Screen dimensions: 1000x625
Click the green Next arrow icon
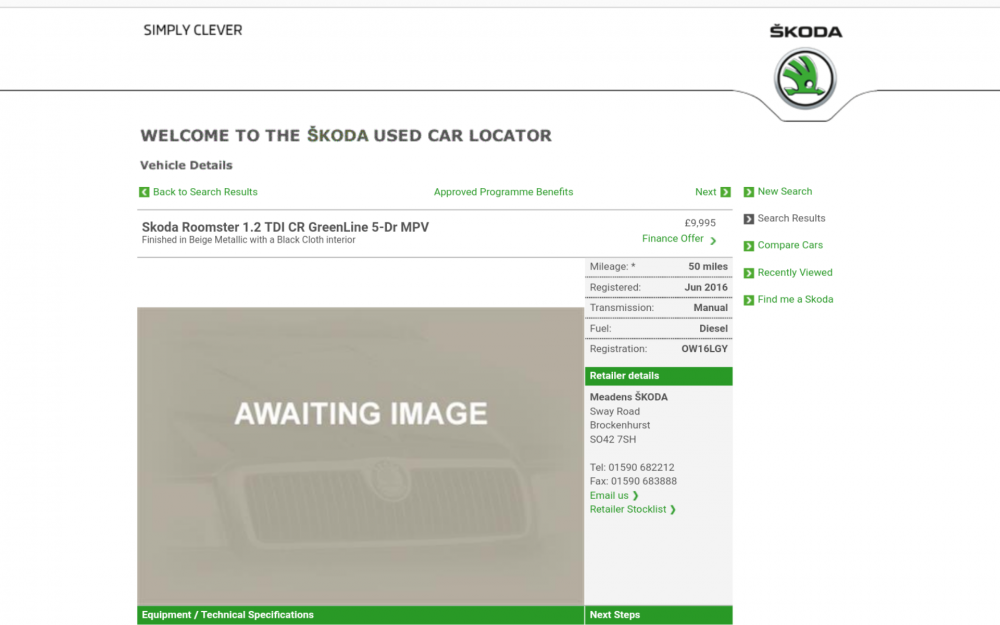click(x=725, y=192)
